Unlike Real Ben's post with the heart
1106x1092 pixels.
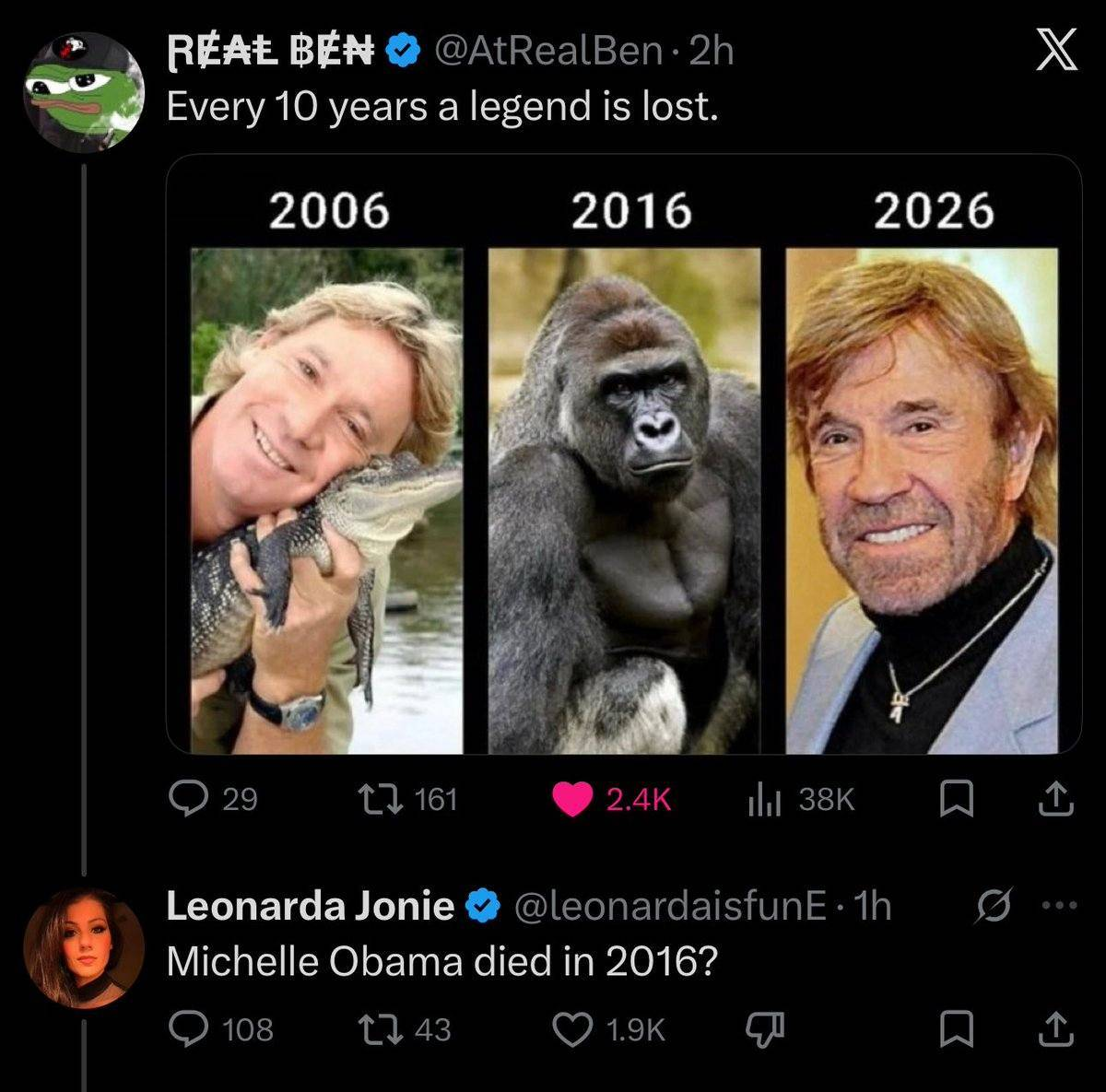(x=572, y=798)
